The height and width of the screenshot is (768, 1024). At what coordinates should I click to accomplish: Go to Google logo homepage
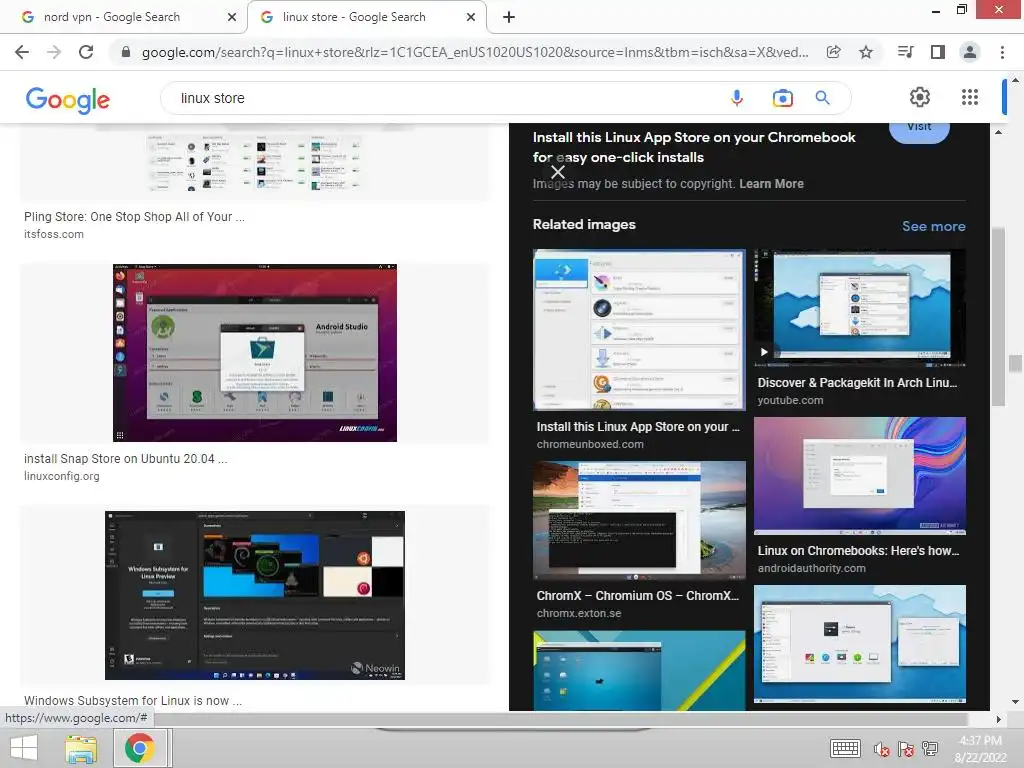click(x=67, y=100)
